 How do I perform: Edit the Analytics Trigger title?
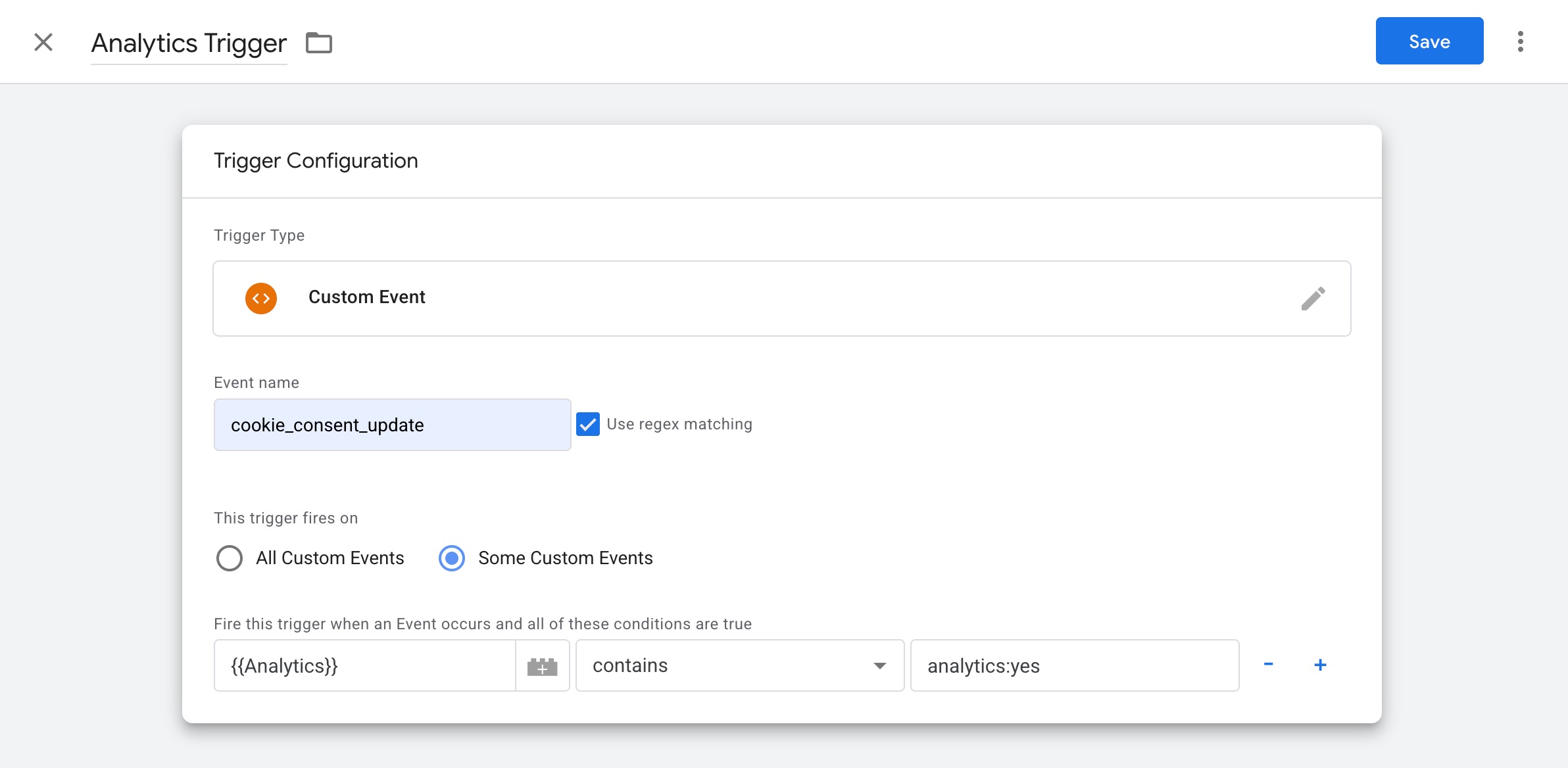pyautogui.click(x=189, y=43)
